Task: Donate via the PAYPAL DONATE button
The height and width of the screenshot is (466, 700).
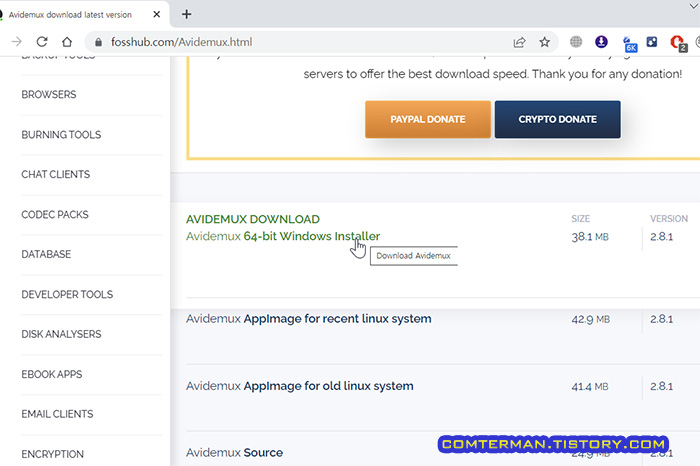Action: (x=428, y=119)
